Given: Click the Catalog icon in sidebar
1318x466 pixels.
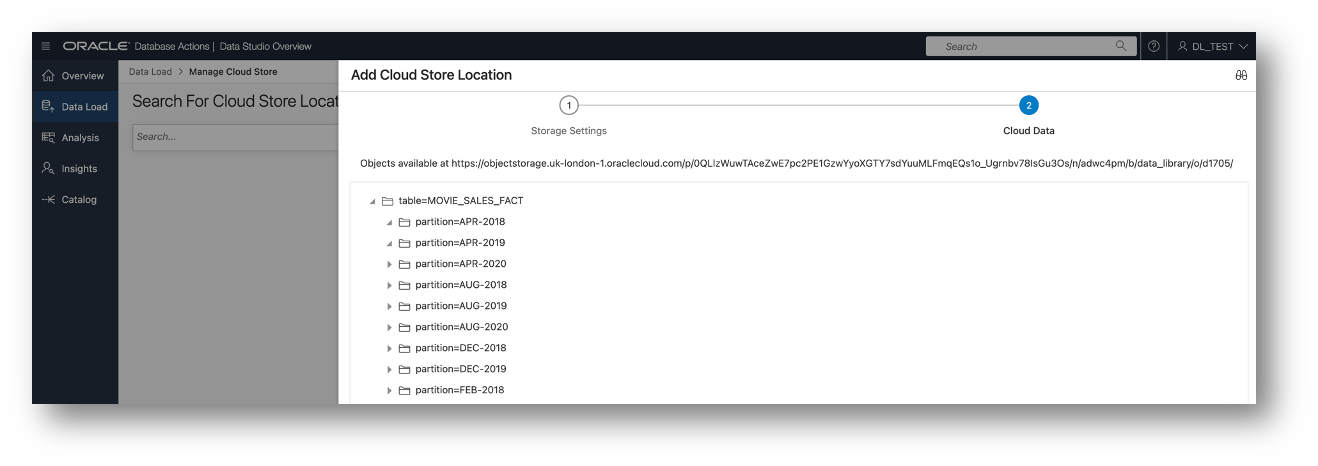Looking at the screenshot, I should point(48,199).
